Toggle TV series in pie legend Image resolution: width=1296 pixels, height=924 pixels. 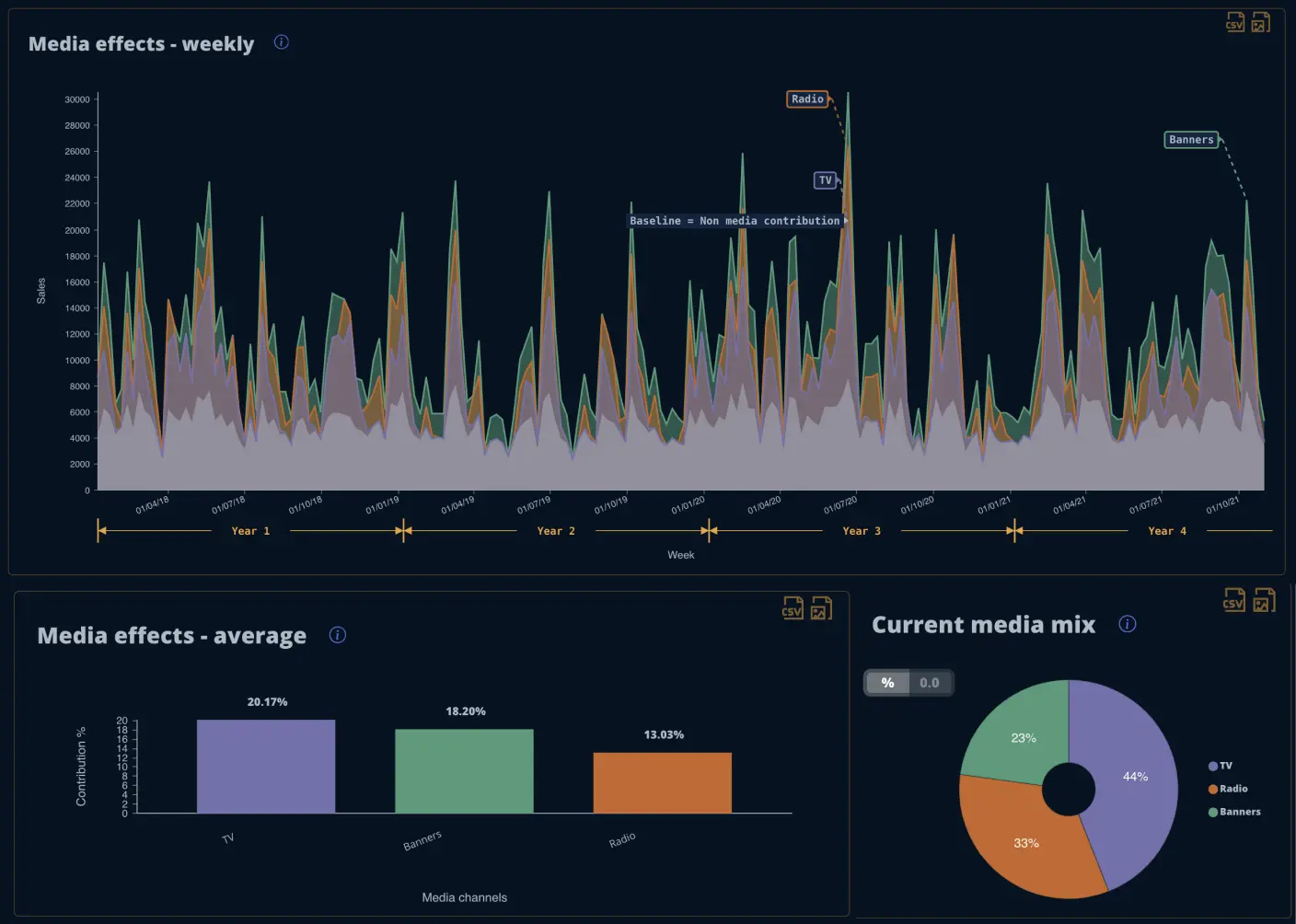1221,766
